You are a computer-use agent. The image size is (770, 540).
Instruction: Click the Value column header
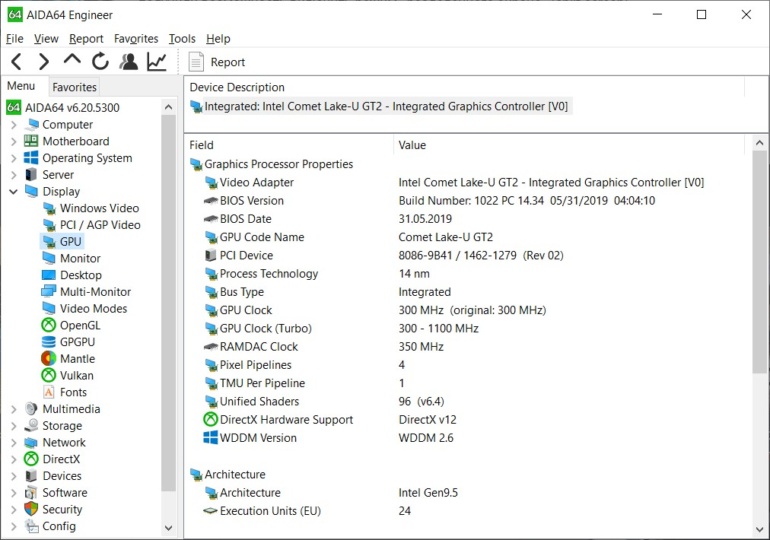412,145
